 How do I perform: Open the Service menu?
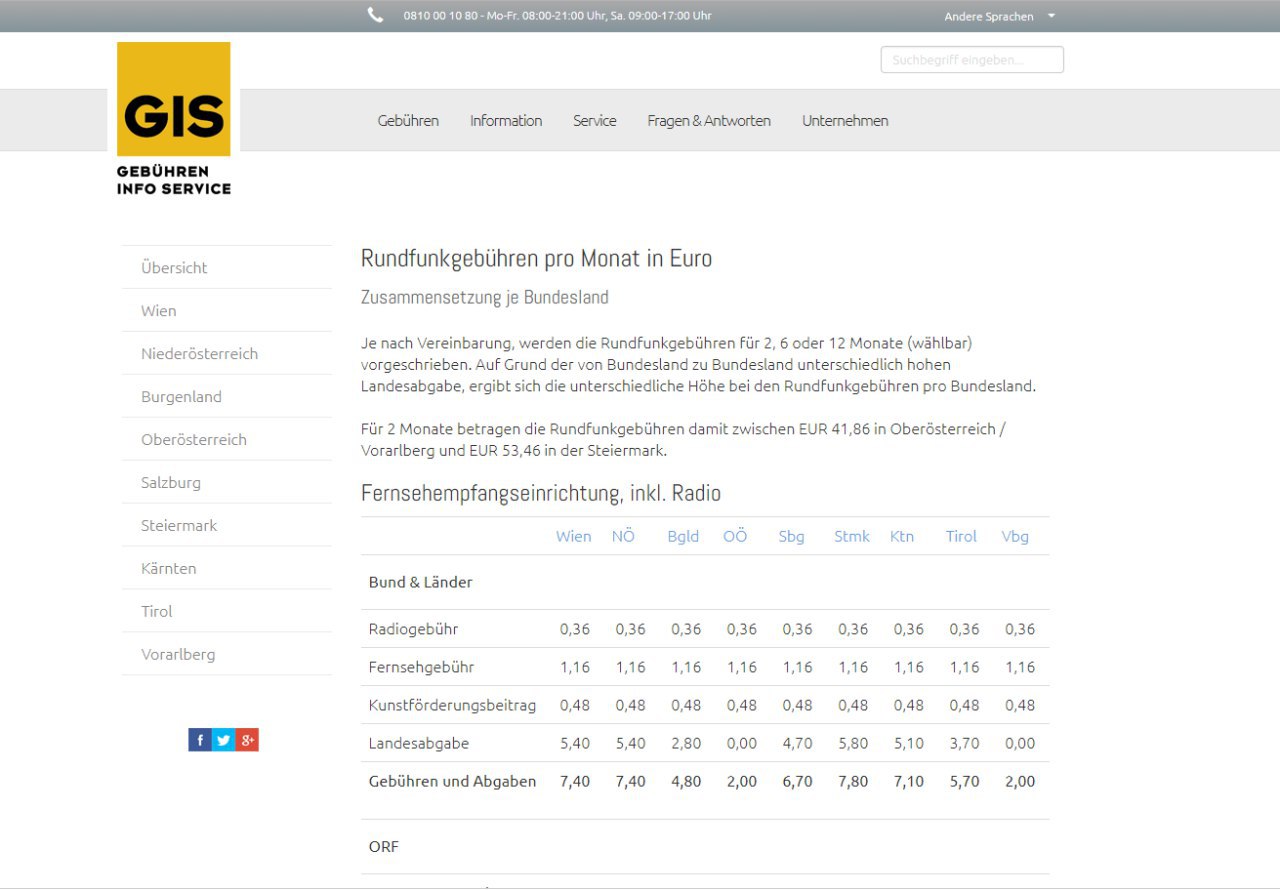[595, 120]
